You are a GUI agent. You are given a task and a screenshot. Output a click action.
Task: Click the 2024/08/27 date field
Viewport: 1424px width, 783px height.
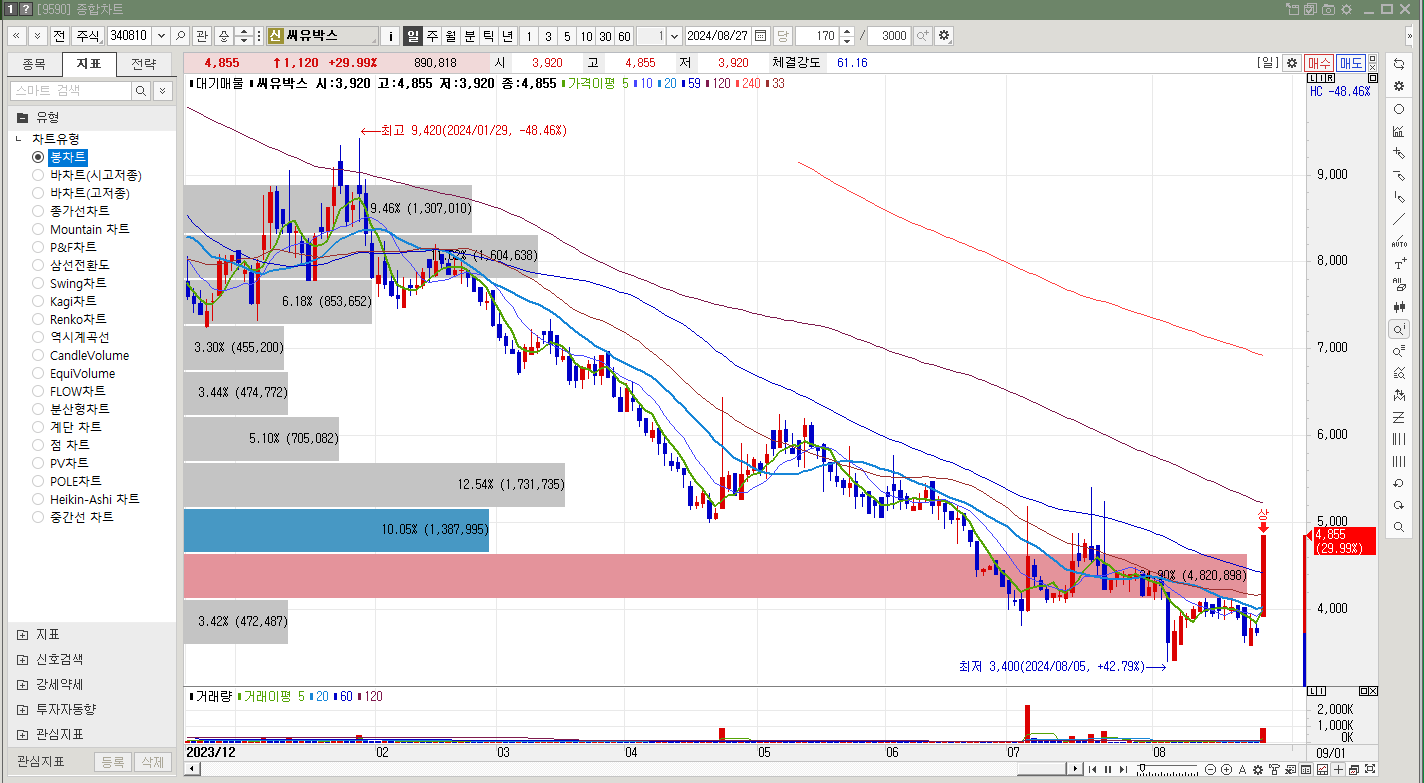coord(719,35)
